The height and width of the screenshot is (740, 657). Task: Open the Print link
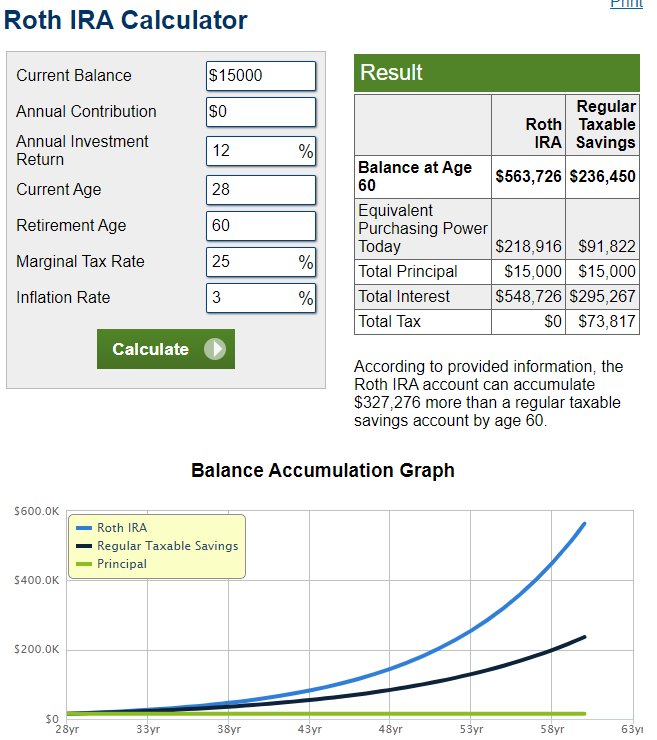(626, 4)
